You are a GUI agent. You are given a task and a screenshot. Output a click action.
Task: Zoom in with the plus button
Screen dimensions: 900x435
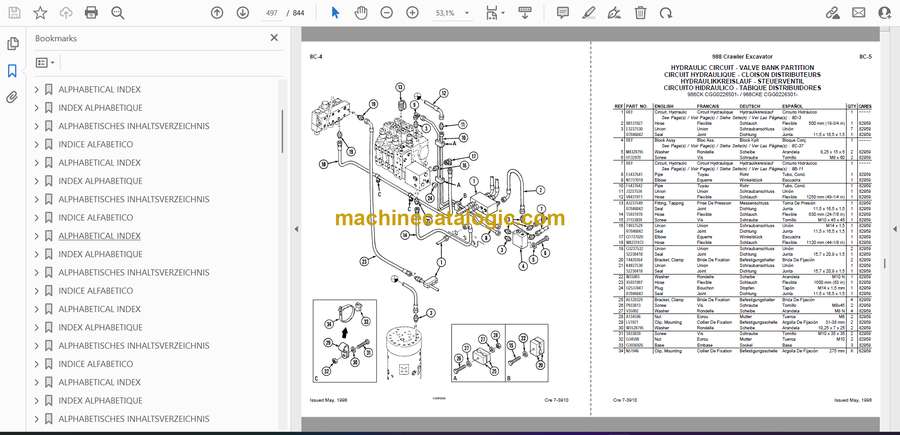413,13
